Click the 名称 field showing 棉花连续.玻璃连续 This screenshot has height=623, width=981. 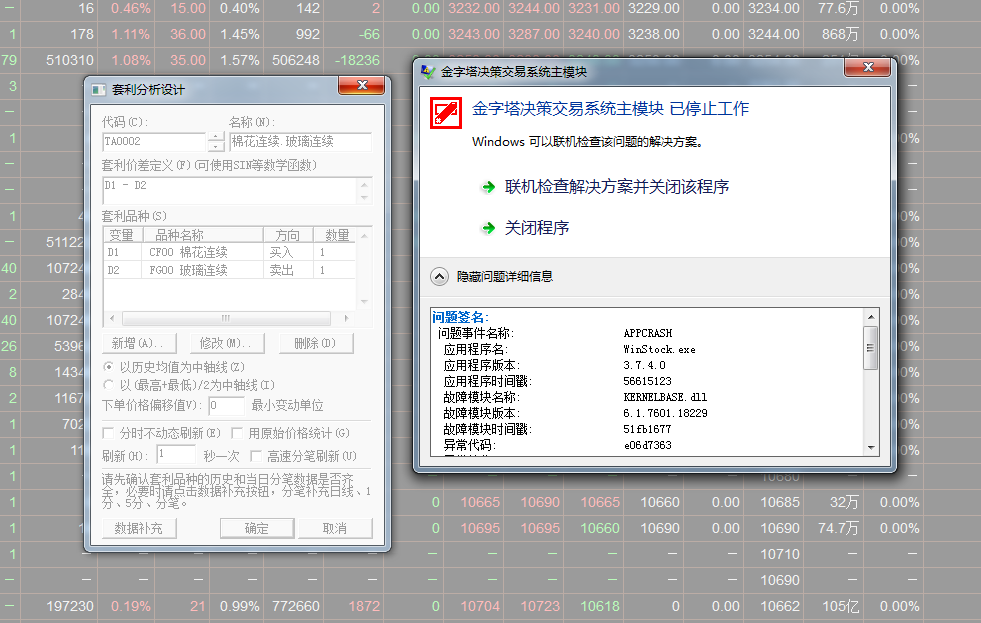(300, 142)
